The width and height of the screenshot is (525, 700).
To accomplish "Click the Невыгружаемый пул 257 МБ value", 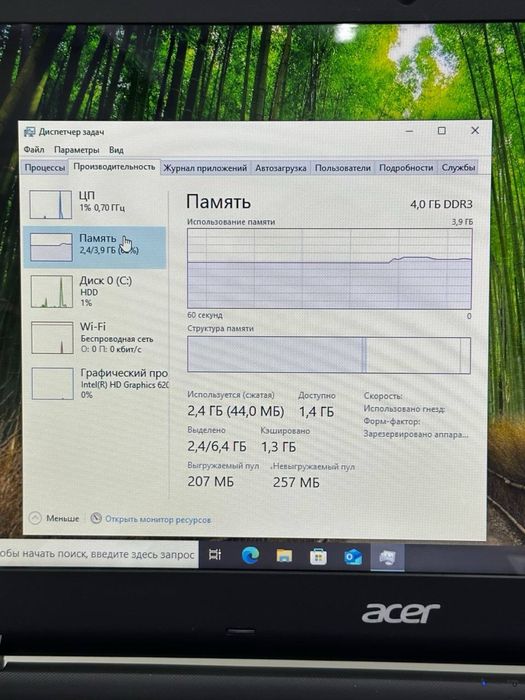I will pos(296,483).
